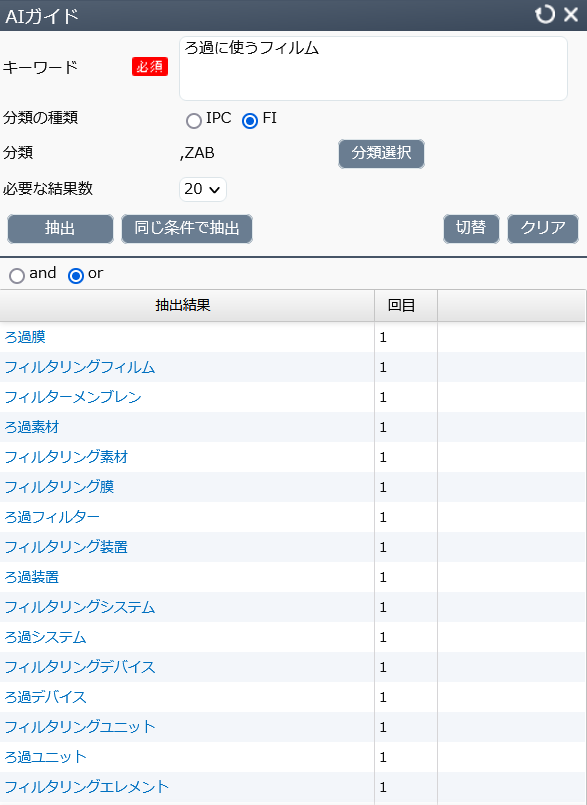Open the フィルタリングユニット link
587x805 pixels.
(x=80, y=727)
